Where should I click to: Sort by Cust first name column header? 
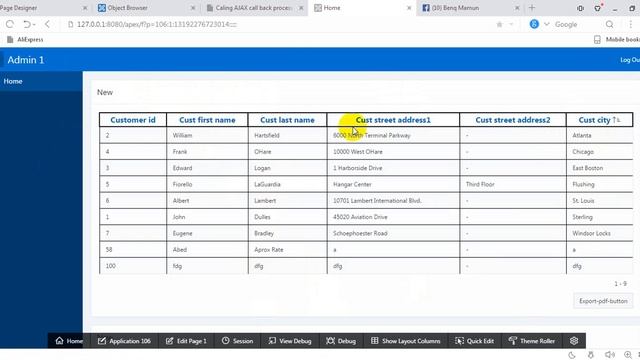point(207,120)
